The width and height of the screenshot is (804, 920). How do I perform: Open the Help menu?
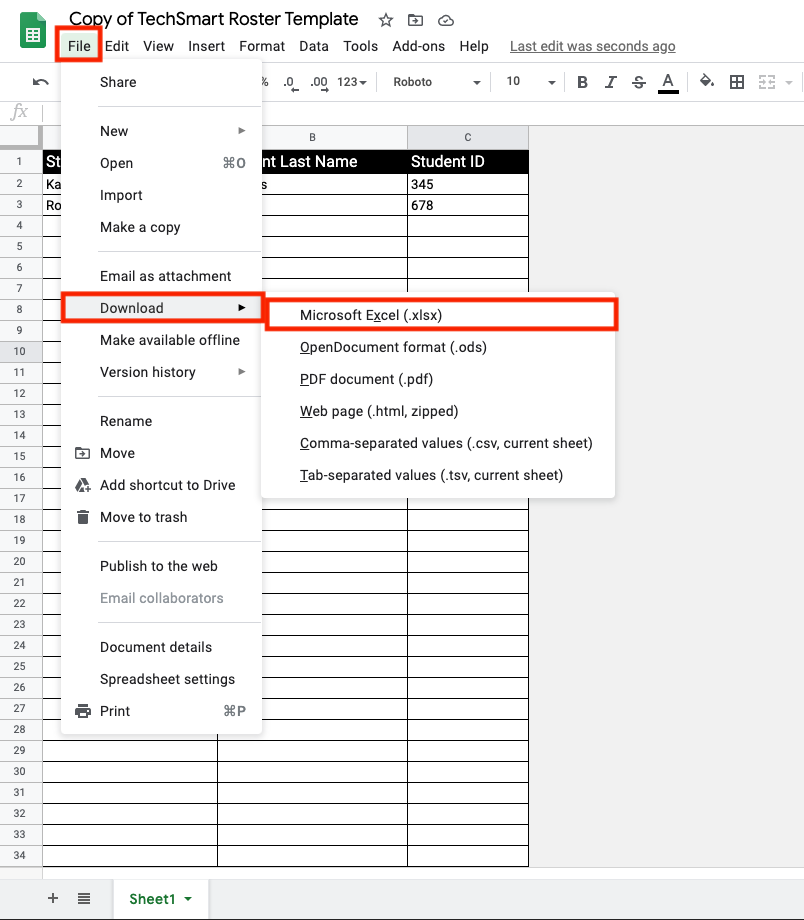[474, 46]
